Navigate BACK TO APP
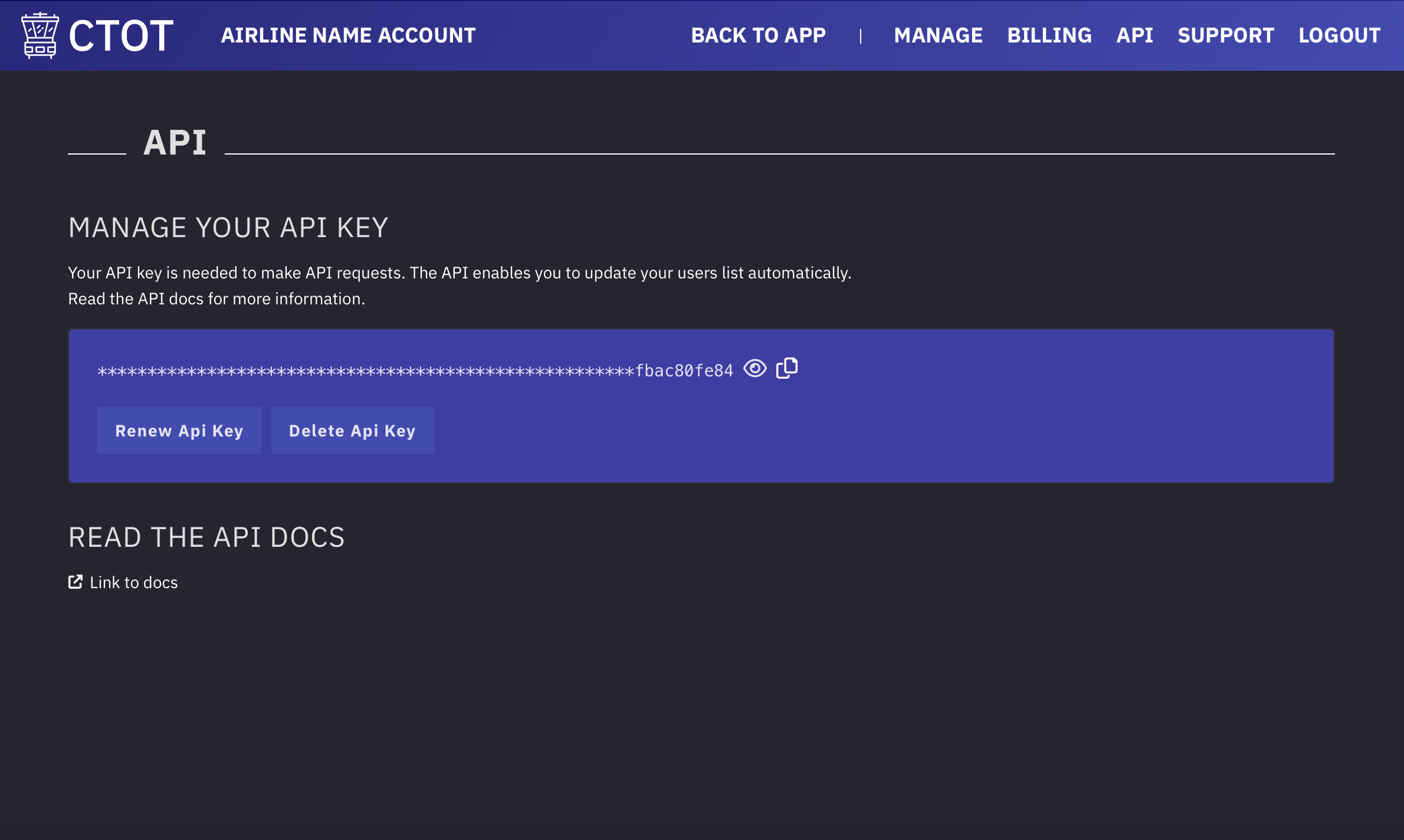 [x=758, y=35]
